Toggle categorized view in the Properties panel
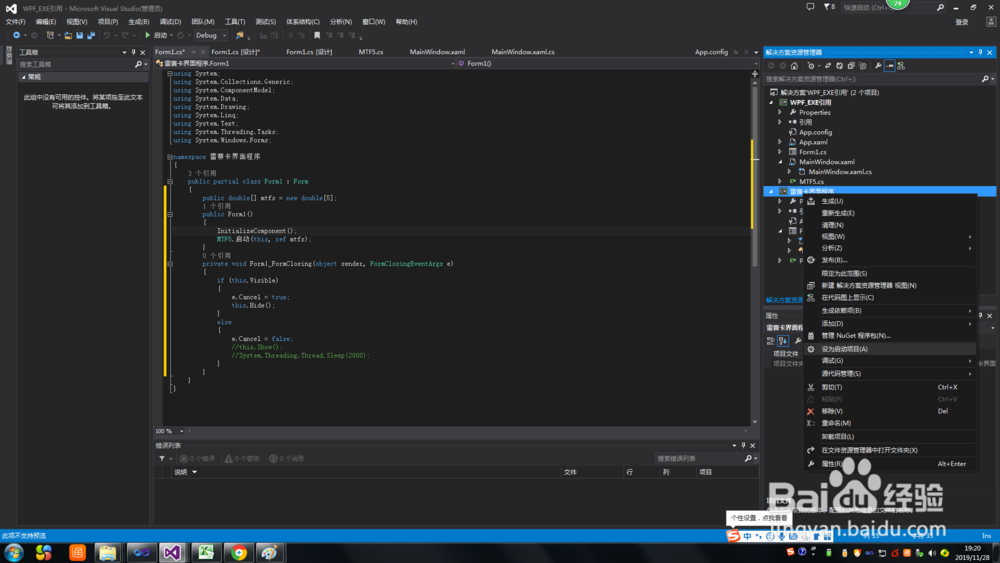This screenshot has width=1000, height=563. point(771,341)
